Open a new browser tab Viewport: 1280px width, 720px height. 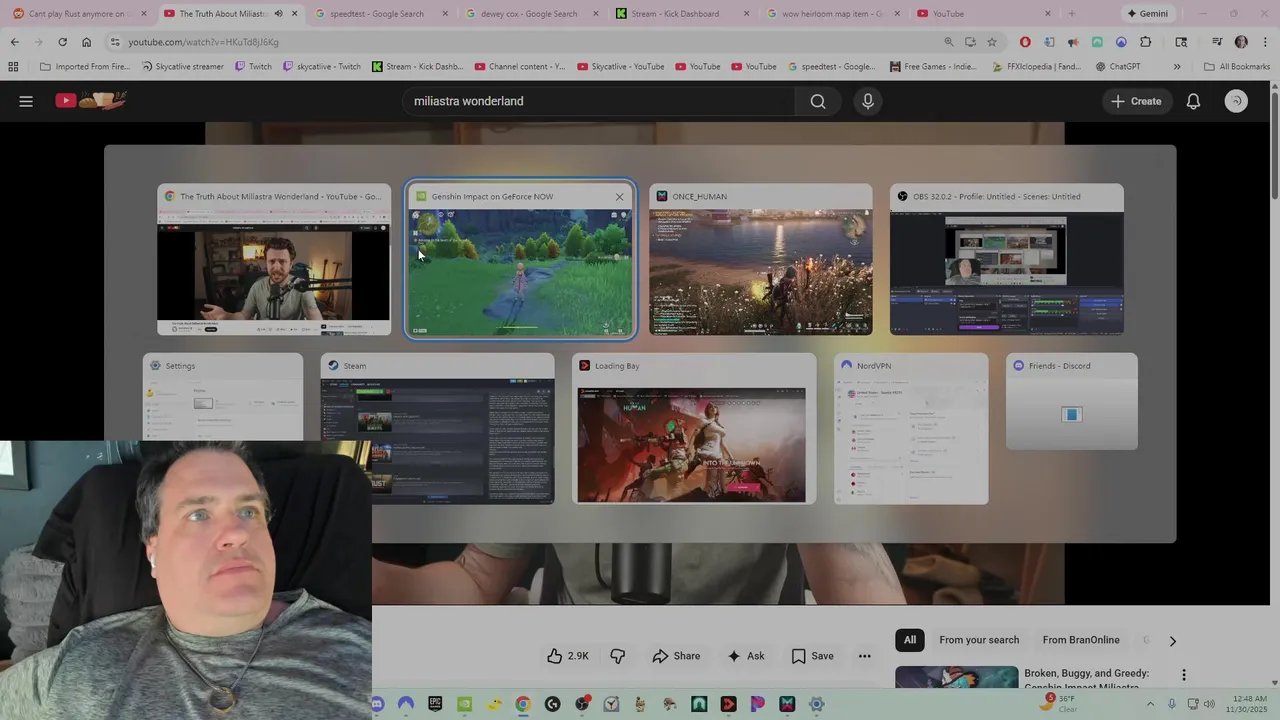tap(1071, 14)
